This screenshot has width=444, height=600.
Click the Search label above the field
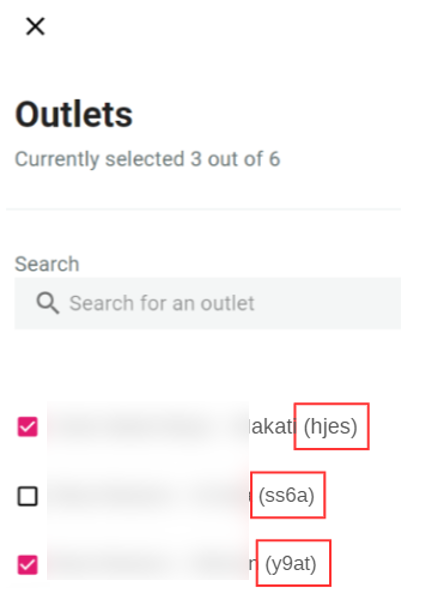(47, 264)
